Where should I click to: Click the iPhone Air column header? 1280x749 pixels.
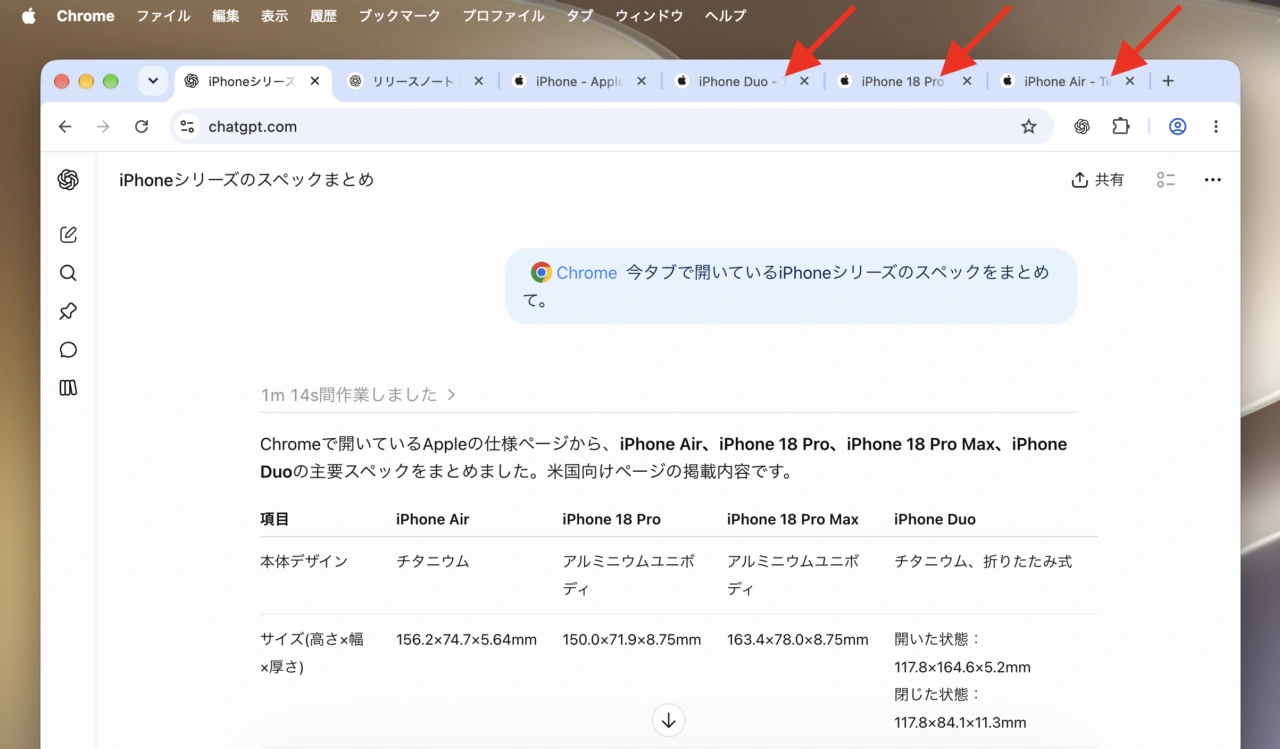tap(432, 520)
